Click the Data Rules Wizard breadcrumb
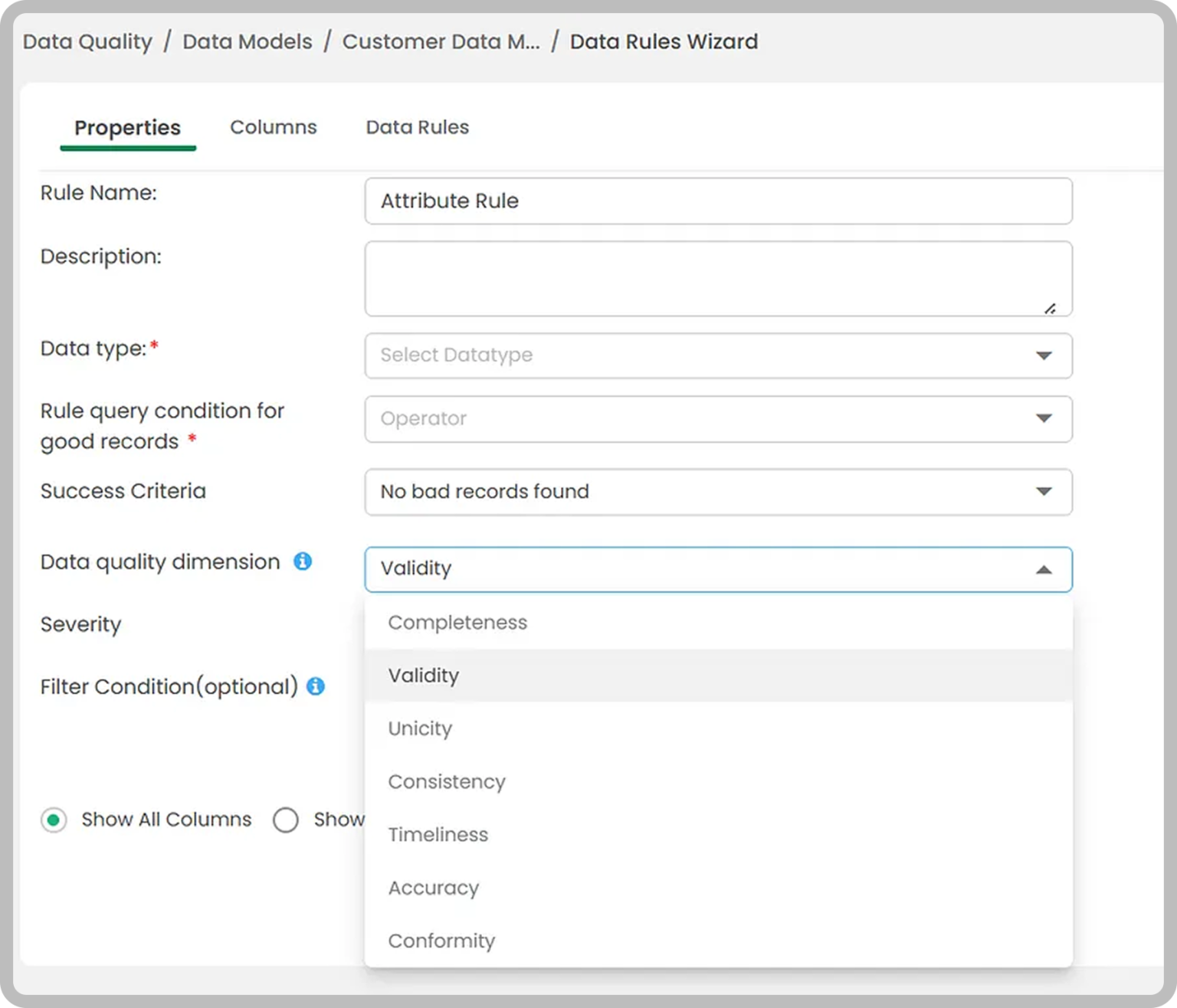The height and width of the screenshot is (1008, 1177). click(x=664, y=41)
